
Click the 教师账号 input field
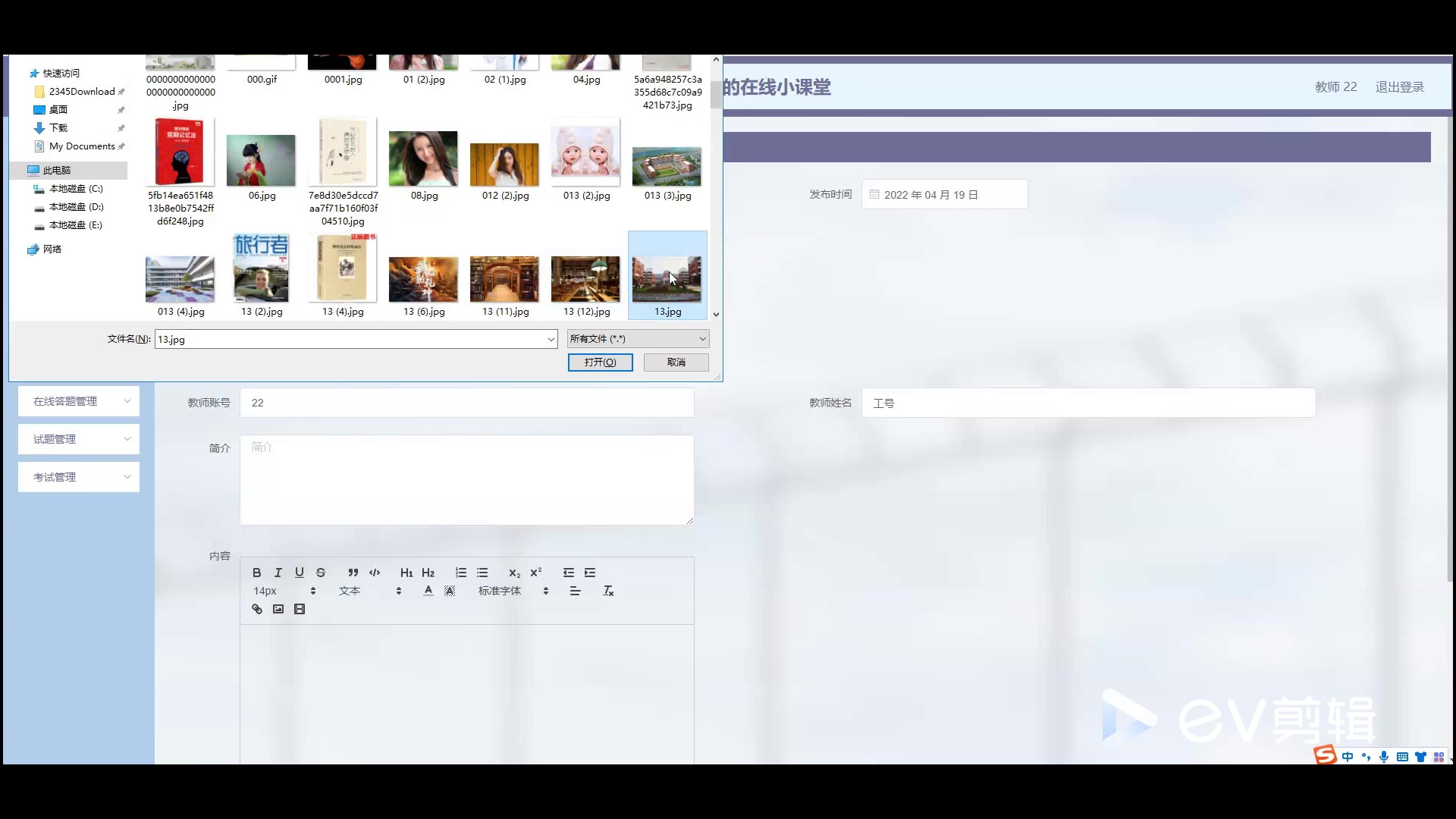[466, 403]
